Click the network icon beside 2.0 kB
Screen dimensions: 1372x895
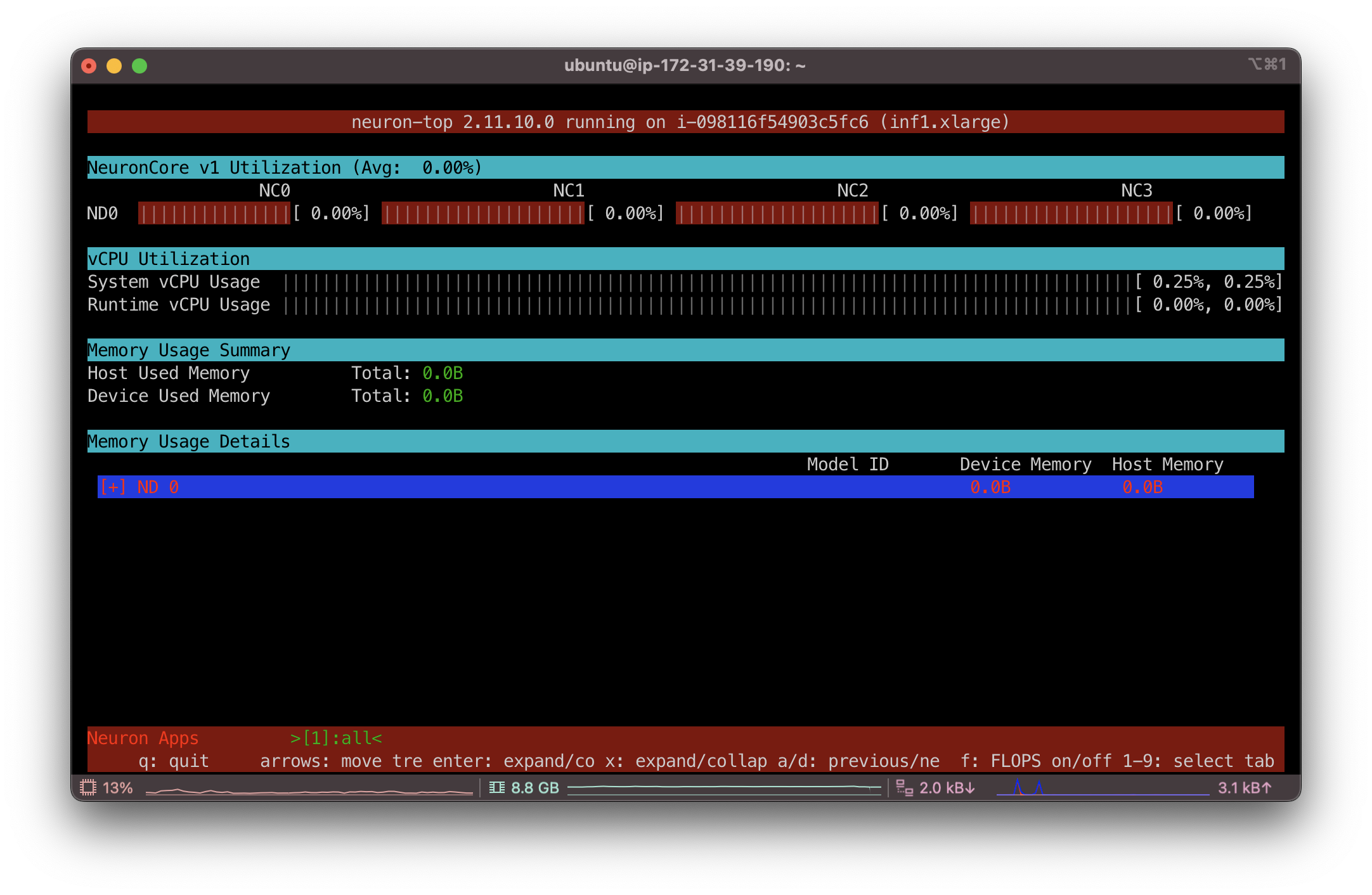(x=904, y=788)
